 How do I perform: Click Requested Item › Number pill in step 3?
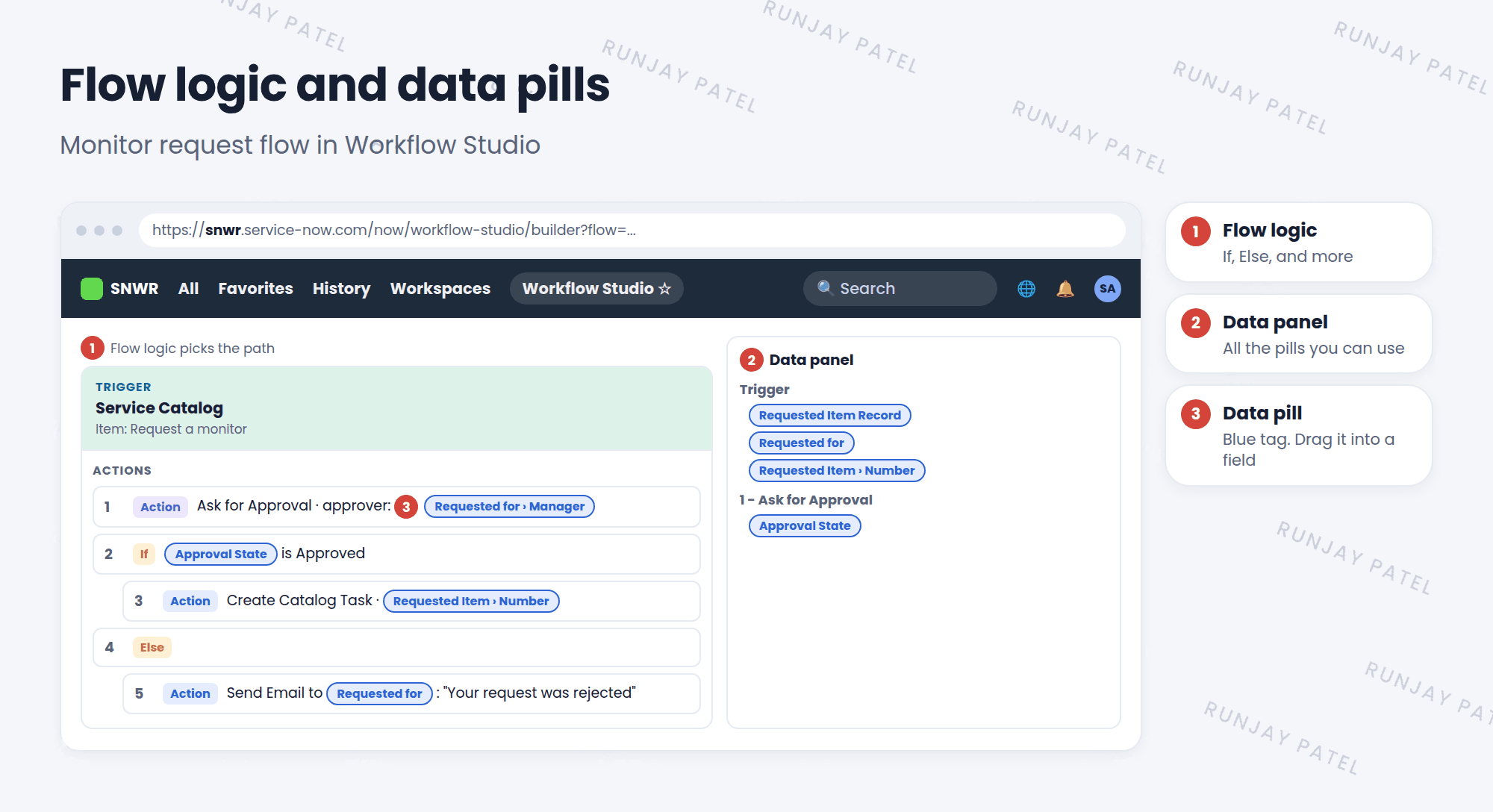click(471, 601)
